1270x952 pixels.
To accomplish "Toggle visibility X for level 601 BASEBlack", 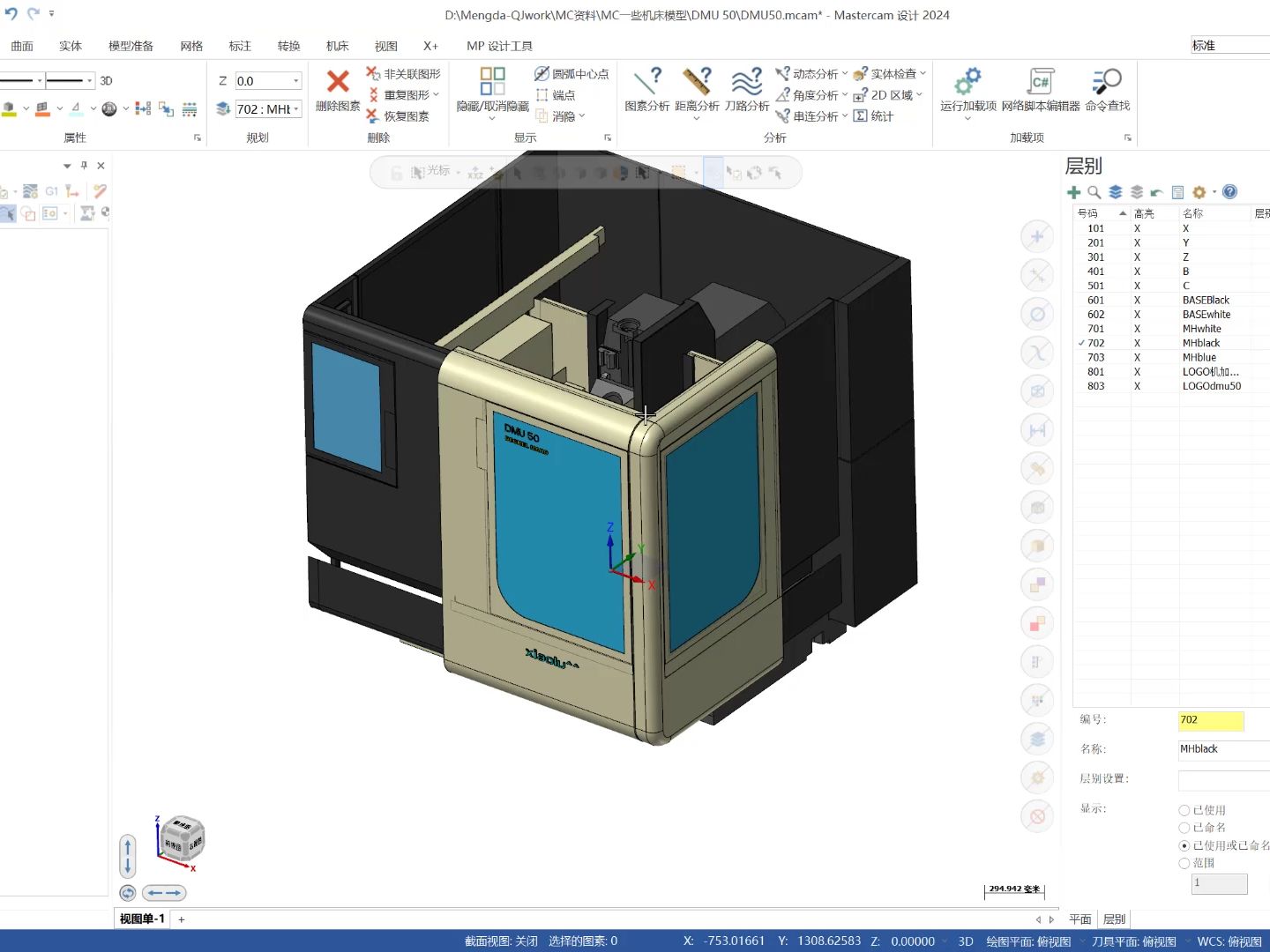I will coord(1137,301).
